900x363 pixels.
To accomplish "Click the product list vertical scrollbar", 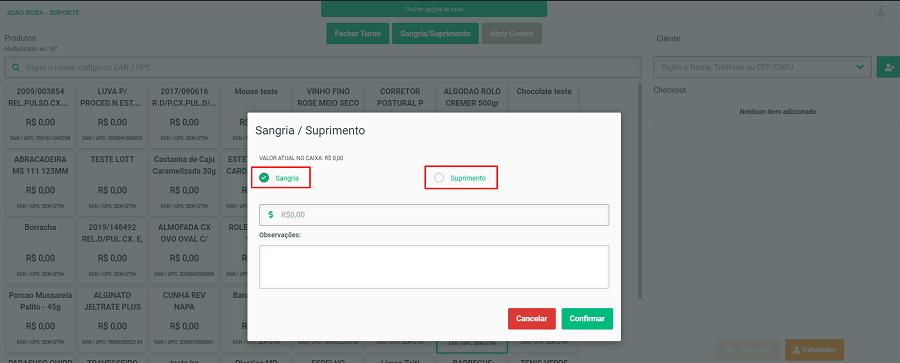I will (641, 190).
